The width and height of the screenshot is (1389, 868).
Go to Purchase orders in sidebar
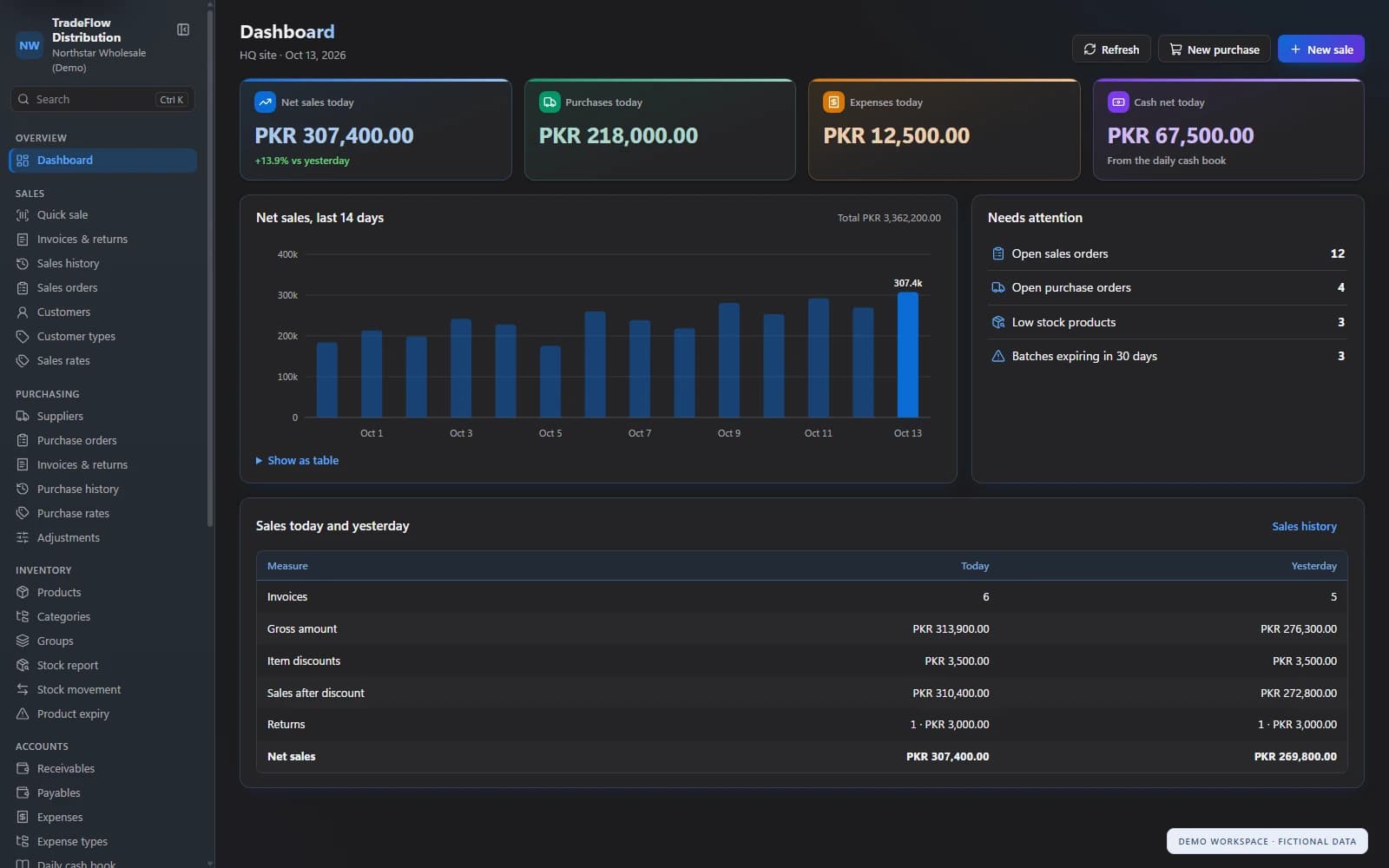(102, 441)
